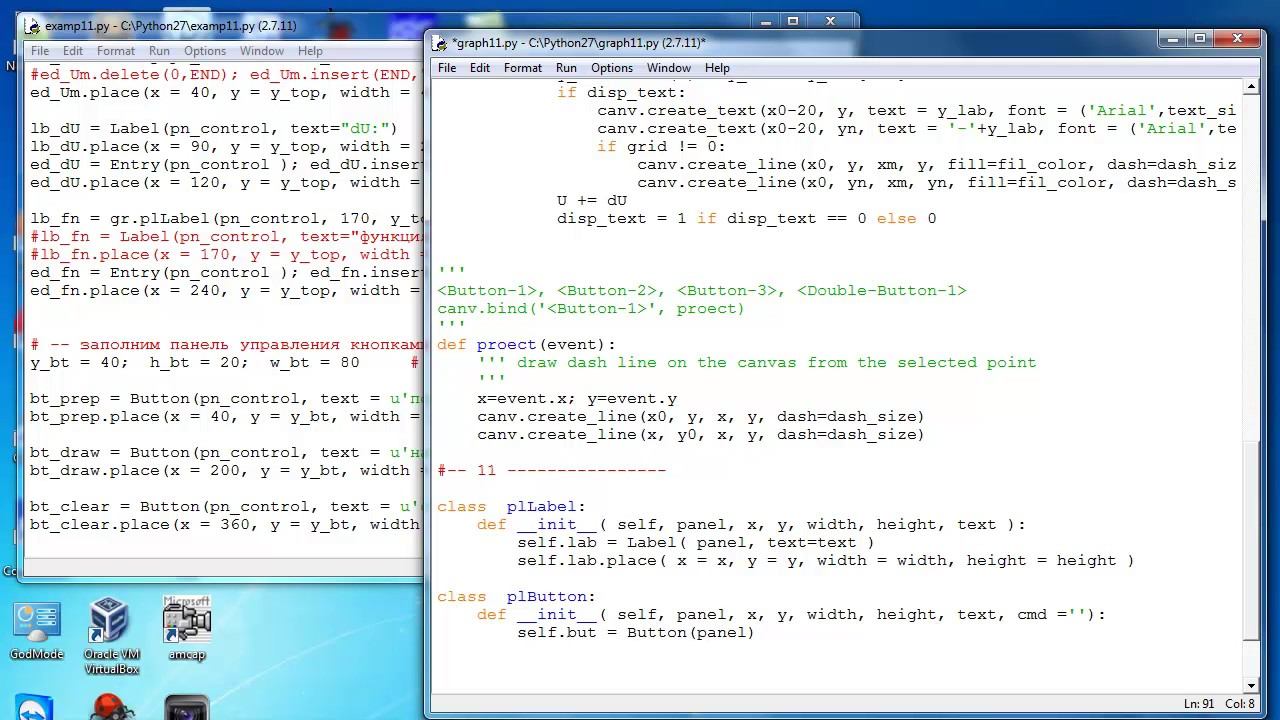Image resolution: width=1280 pixels, height=720 pixels.
Task: Open Options menu in graph11.py window
Action: [x=612, y=68]
